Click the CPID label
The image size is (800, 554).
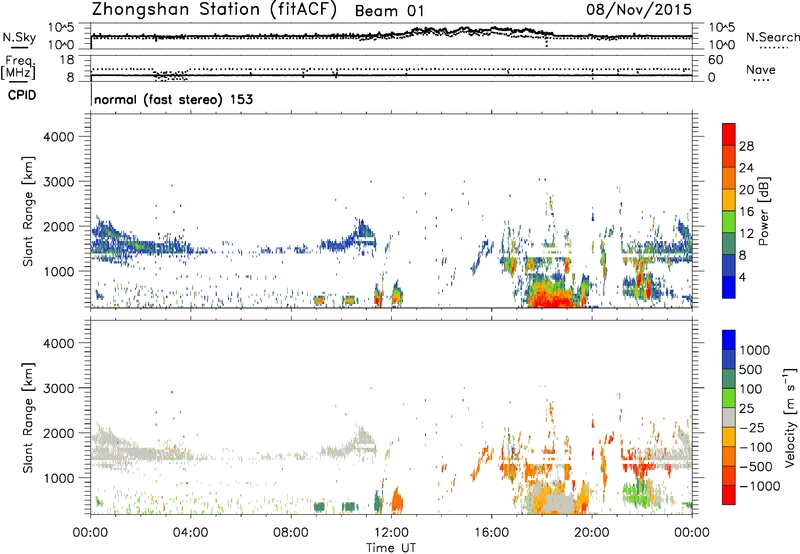tap(22, 95)
